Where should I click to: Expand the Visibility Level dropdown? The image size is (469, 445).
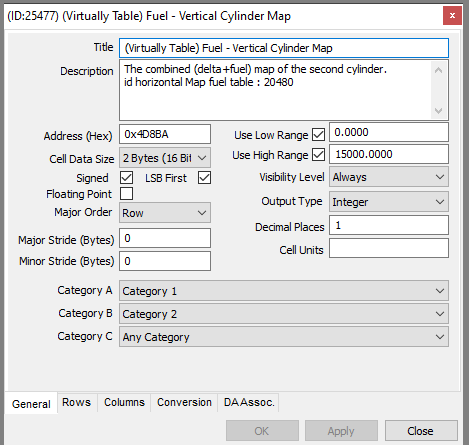(x=389, y=177)
